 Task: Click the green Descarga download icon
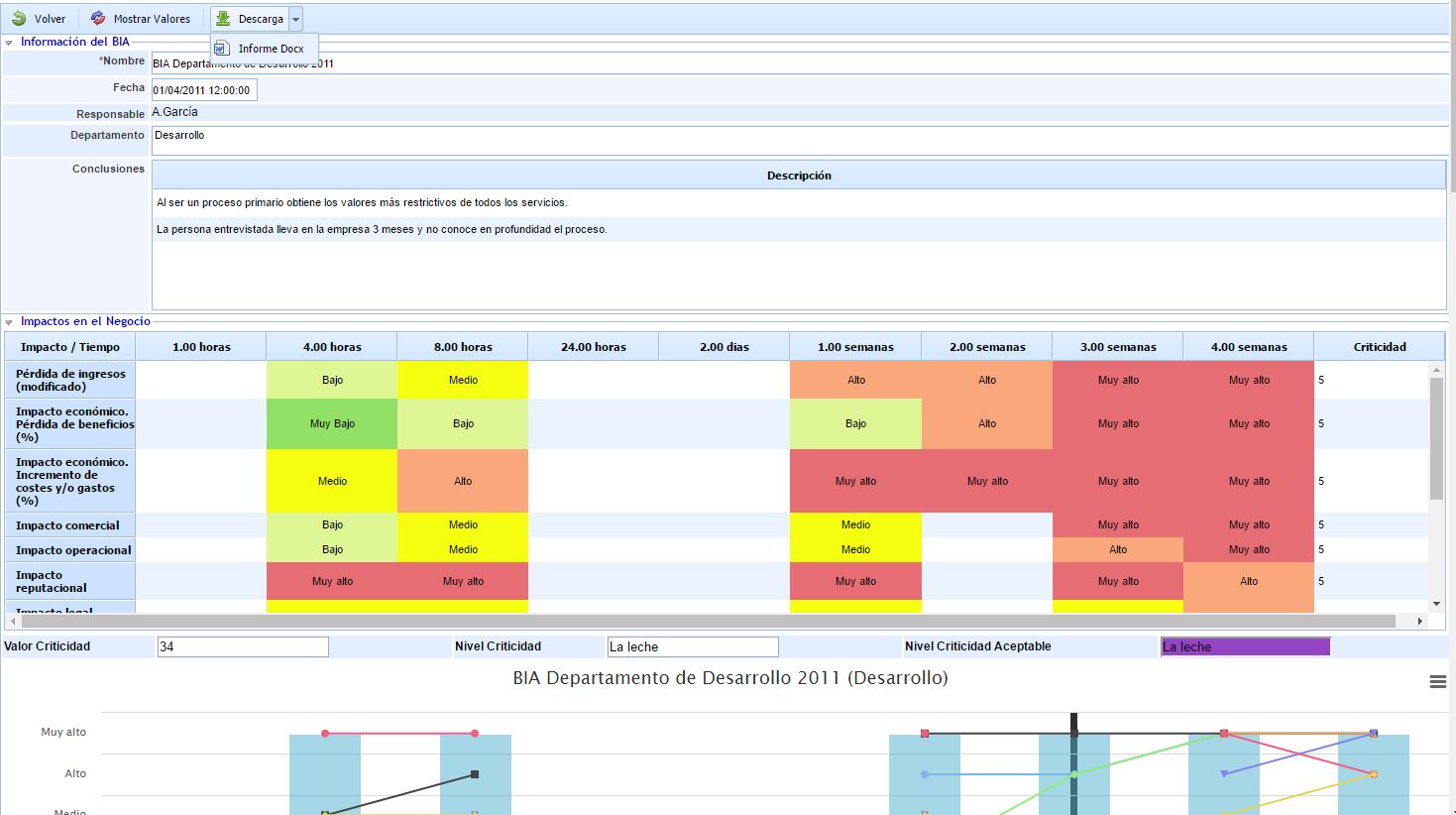tap(223, 19)
